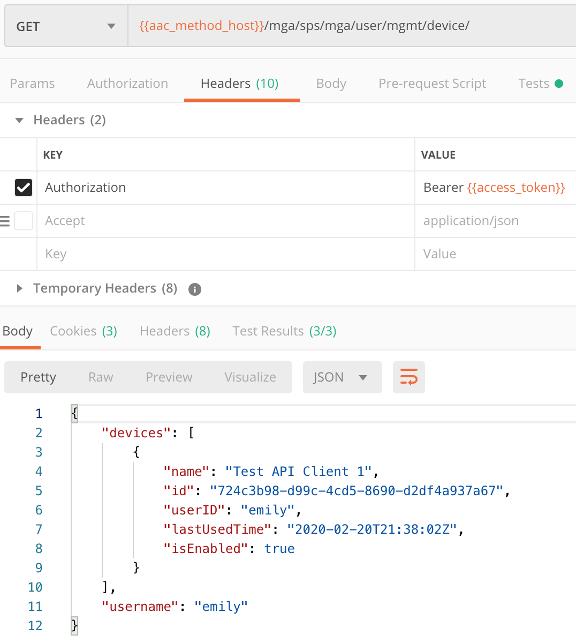Switch to the Authorization tab
Screen dimensions: 576x642
pyautogui.click(x=127, y=84)
